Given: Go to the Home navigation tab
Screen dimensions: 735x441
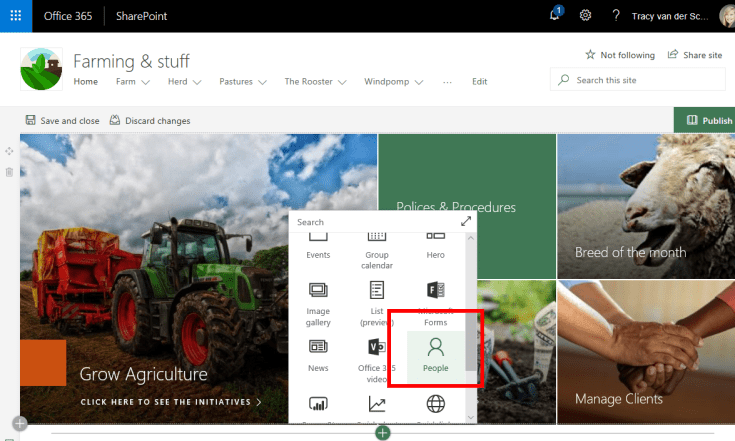Looking at the screenshot, I should 86,81.
